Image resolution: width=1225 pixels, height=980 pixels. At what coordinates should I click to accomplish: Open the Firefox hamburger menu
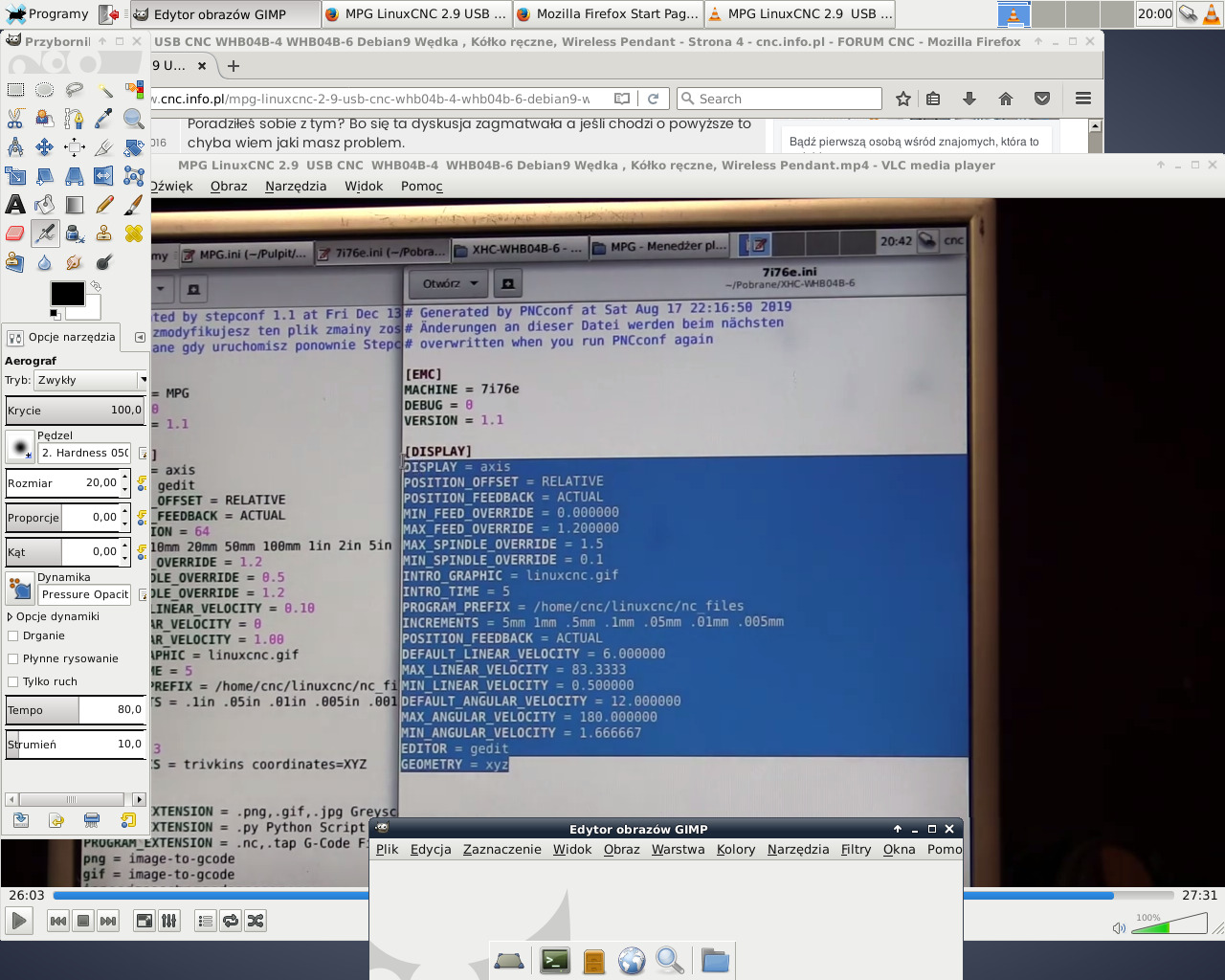coord(1083,99)
